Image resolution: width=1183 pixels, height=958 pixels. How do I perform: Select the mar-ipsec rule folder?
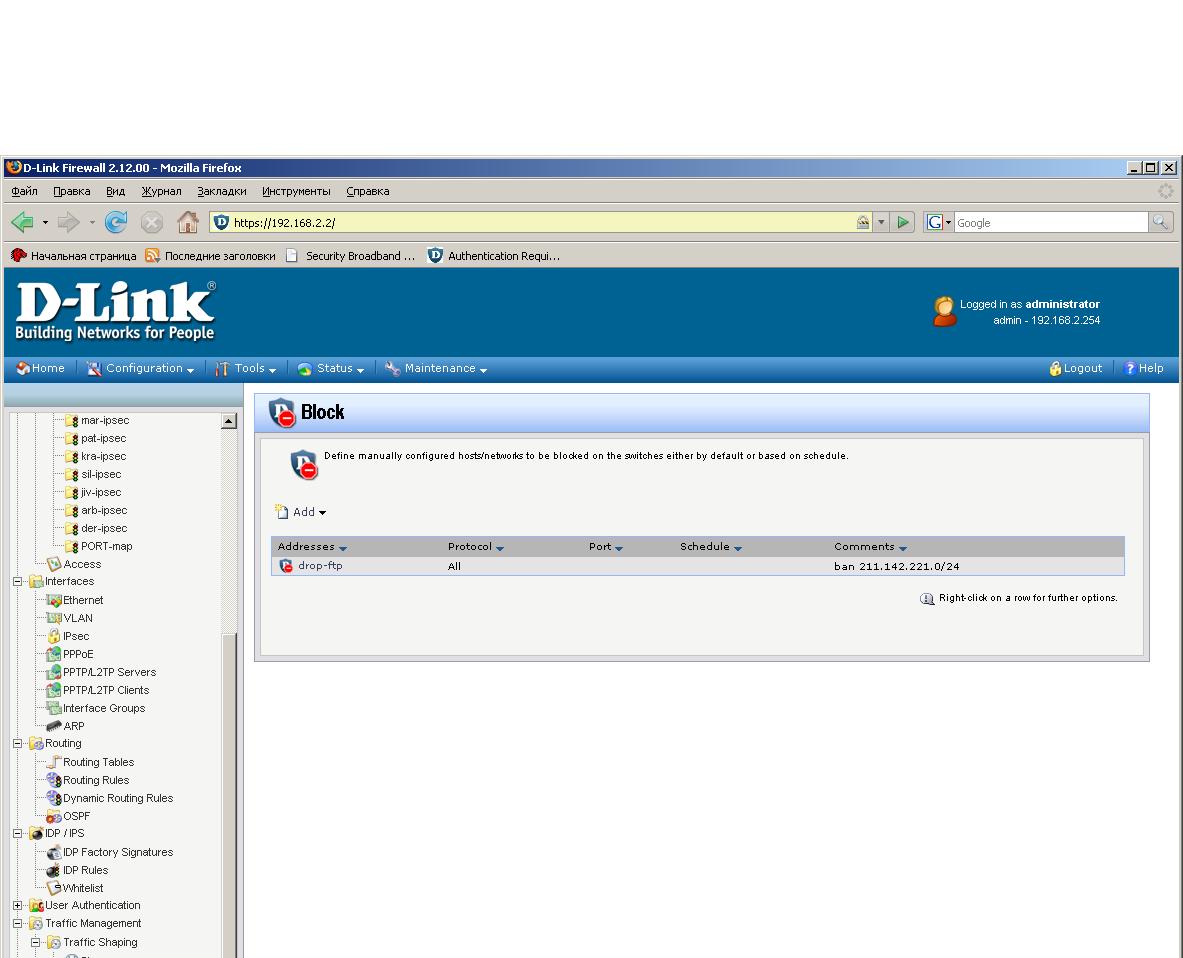click(x=105, y=420)
